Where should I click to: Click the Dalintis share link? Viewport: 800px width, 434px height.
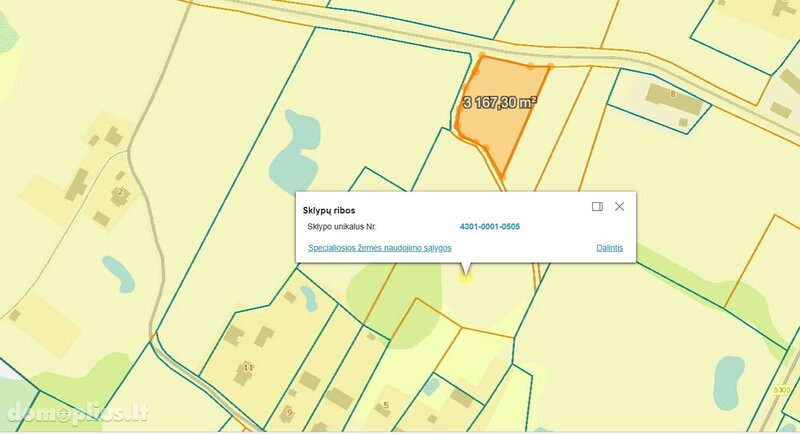610,248
